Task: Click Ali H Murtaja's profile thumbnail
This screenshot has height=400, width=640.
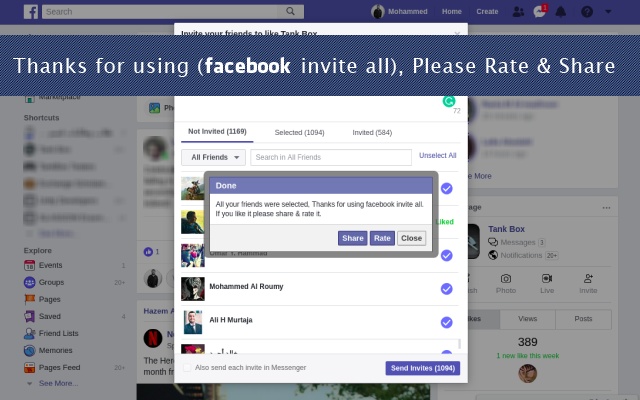Action: 193,322
